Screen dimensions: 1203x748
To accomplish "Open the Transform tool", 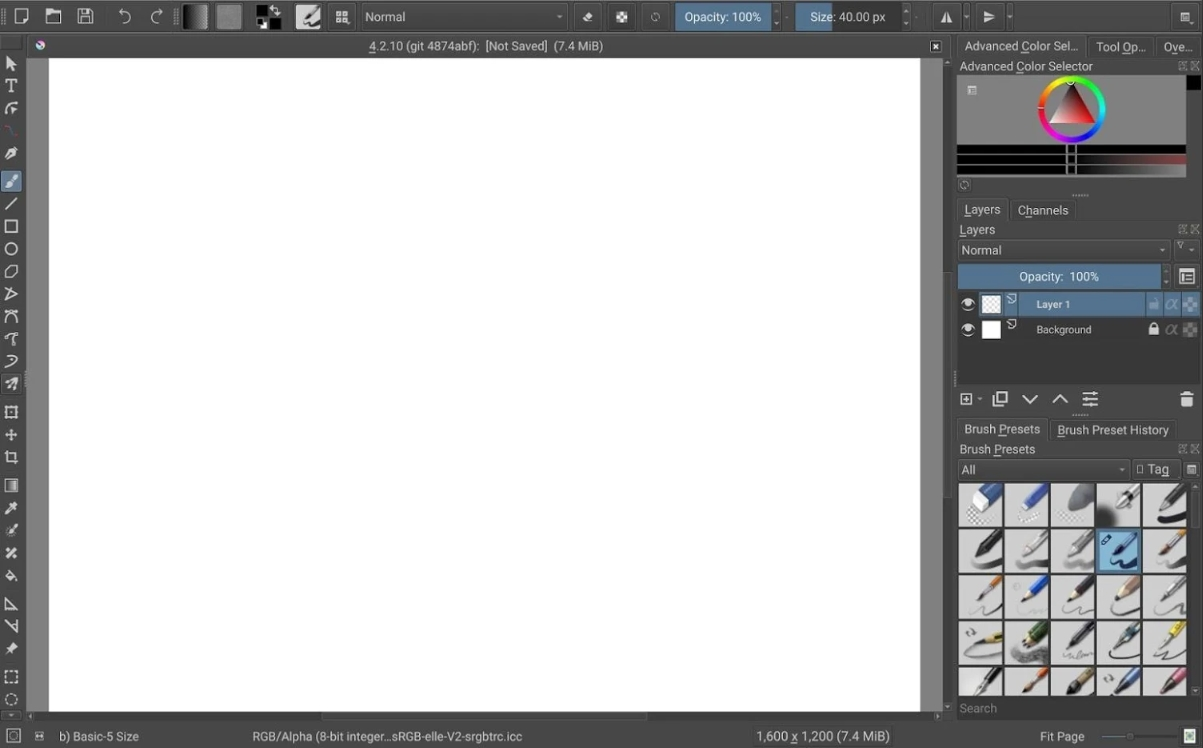I will [12, 411].
